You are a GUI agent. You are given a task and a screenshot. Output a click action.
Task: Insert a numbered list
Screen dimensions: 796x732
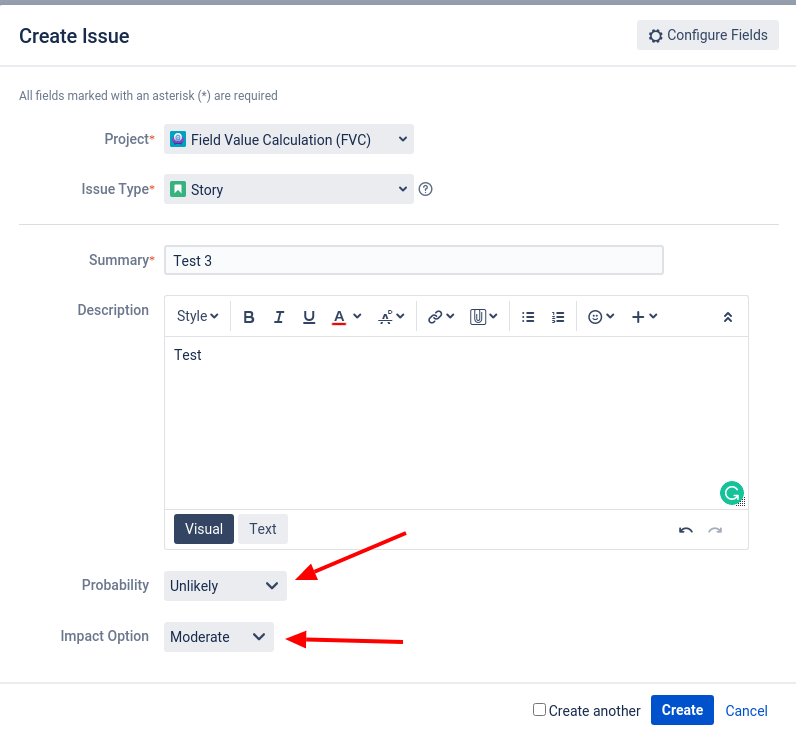pos(558,317)
